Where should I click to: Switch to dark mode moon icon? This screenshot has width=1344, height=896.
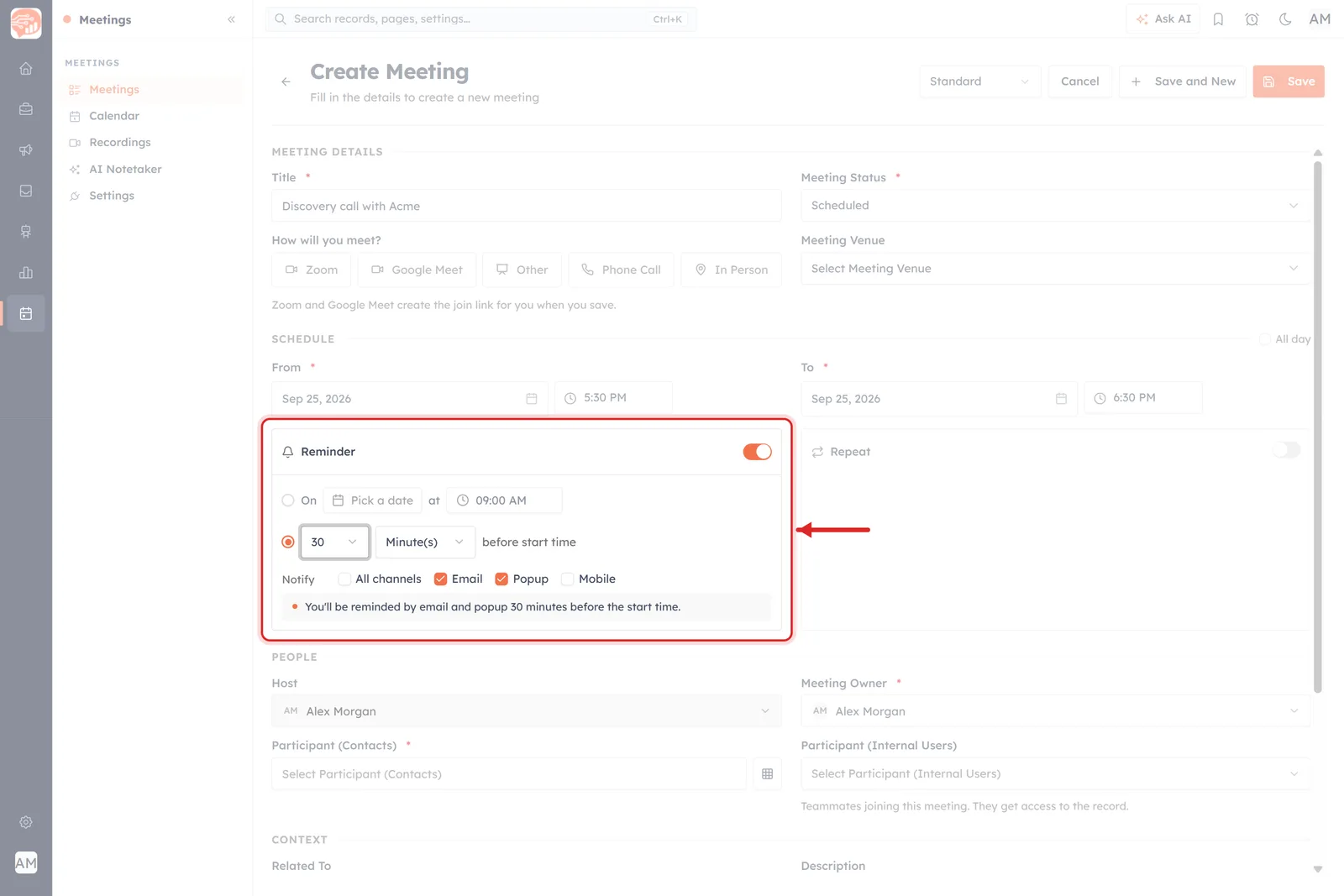(1285, 19)
